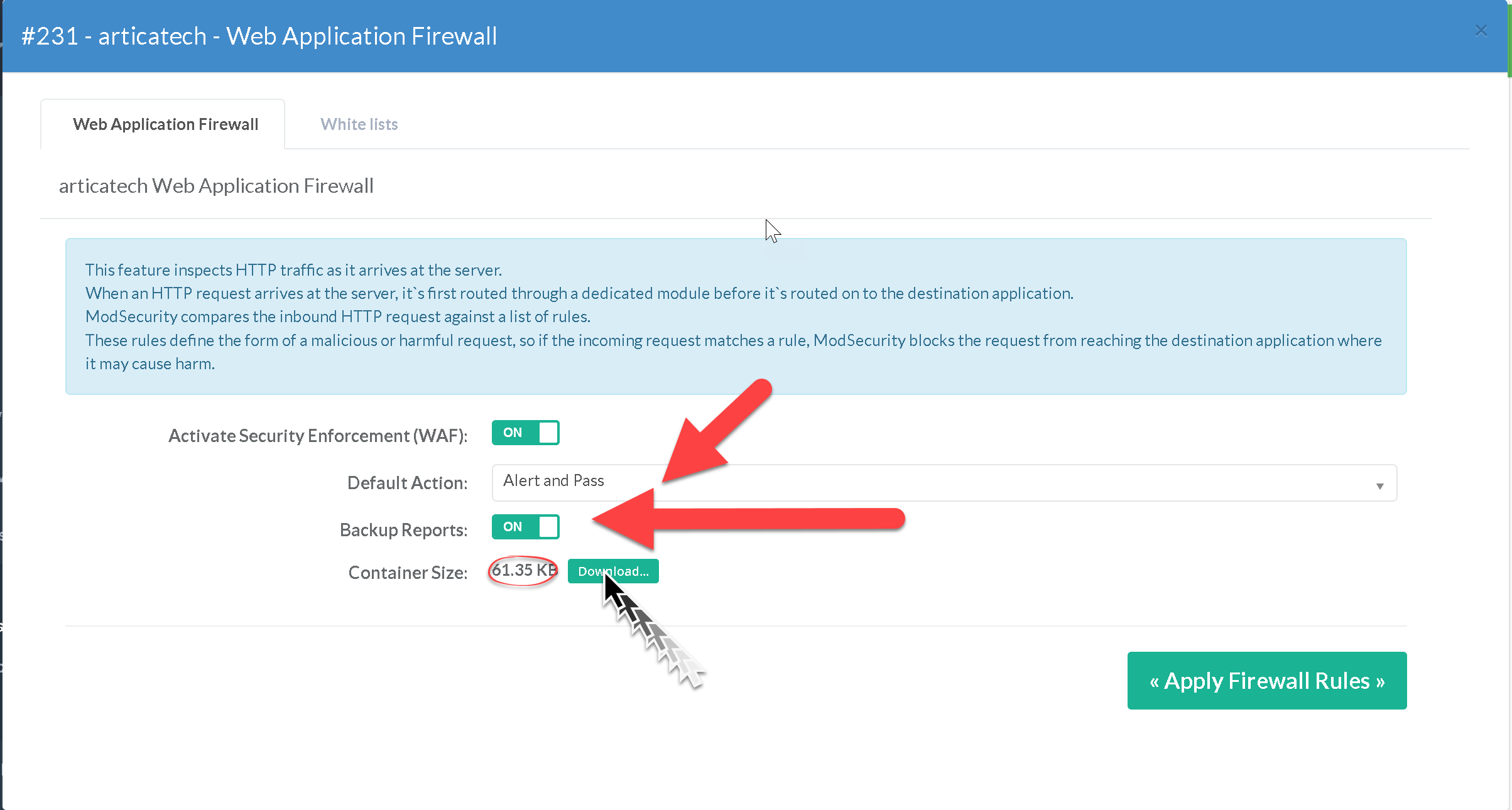Screen dimensions: 1512x810
Task: Disable Activate Security Enforcement (WAF) switch
Action: click(x=525, y=433)
